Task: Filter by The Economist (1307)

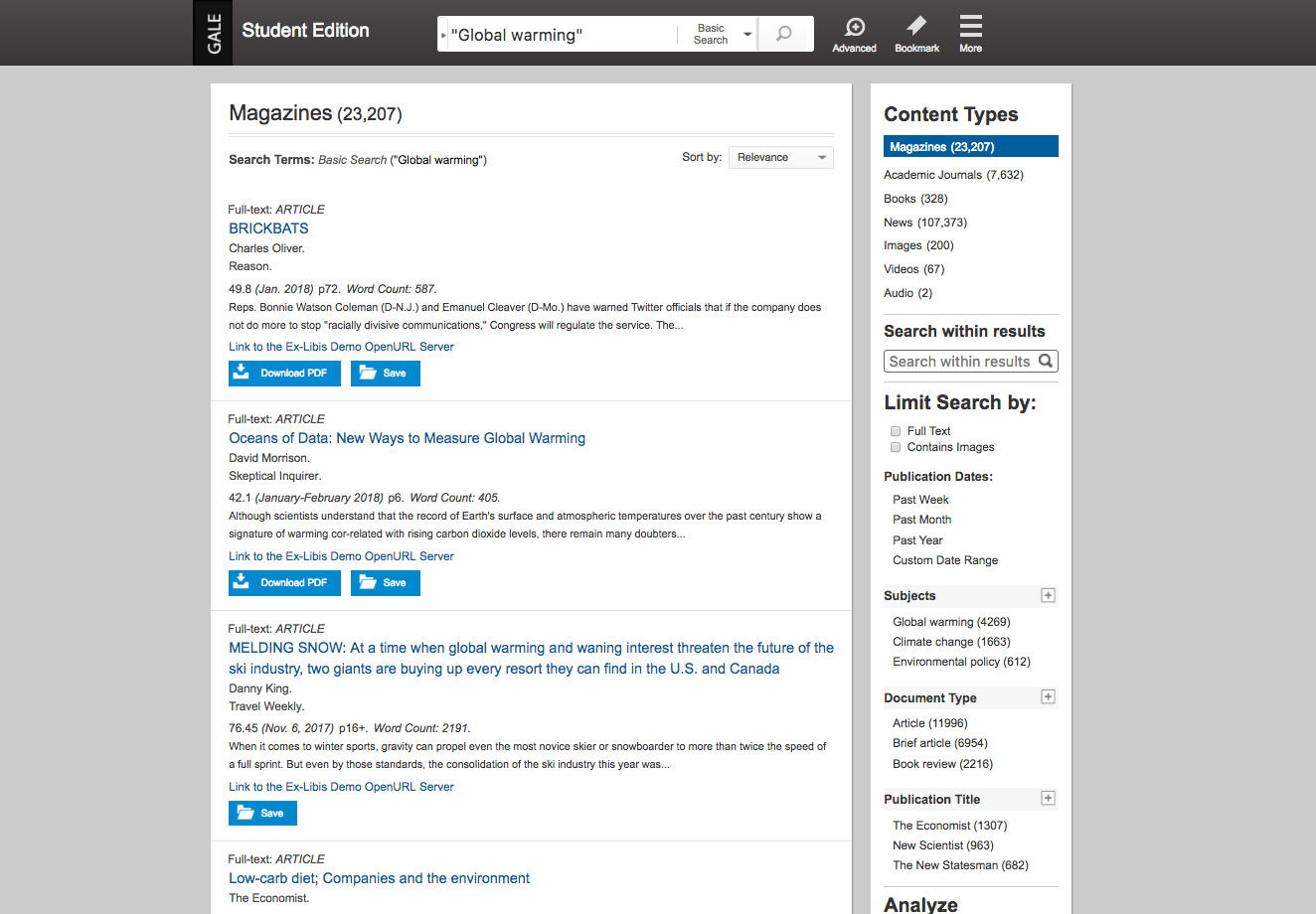Action: click(949, 826)
